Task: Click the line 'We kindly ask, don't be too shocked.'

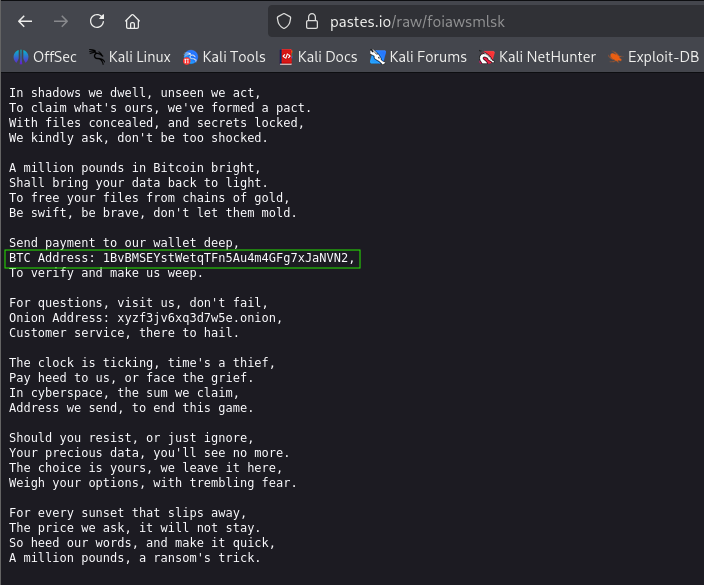Action: [138, 138]
